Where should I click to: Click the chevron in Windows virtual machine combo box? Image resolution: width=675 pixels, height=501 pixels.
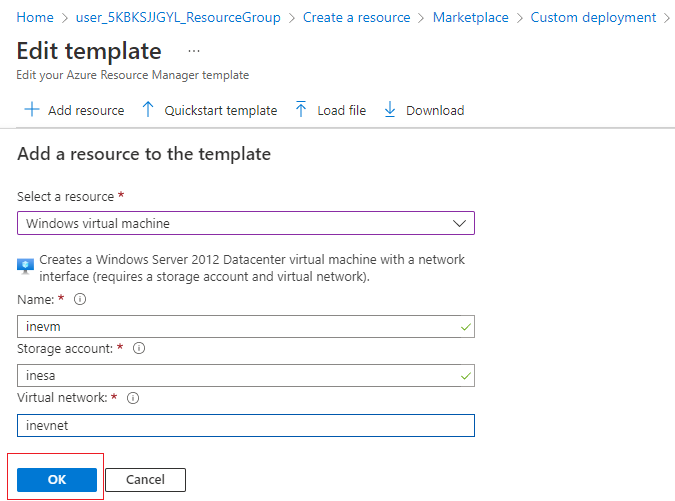pyautogui.click(x=459, y=223)
